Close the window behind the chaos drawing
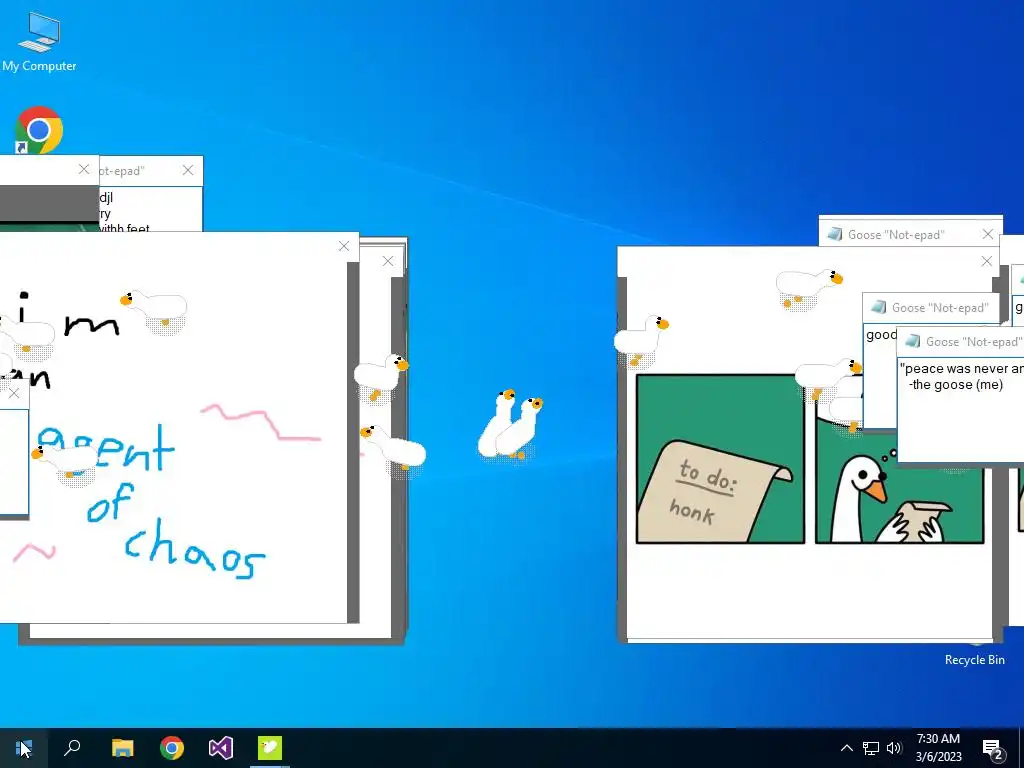 coord(388,261)
